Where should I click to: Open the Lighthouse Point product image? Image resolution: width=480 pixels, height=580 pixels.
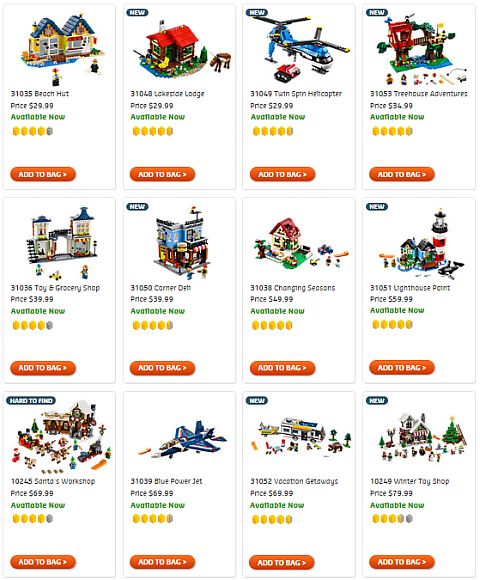click(x=422, y=243)
